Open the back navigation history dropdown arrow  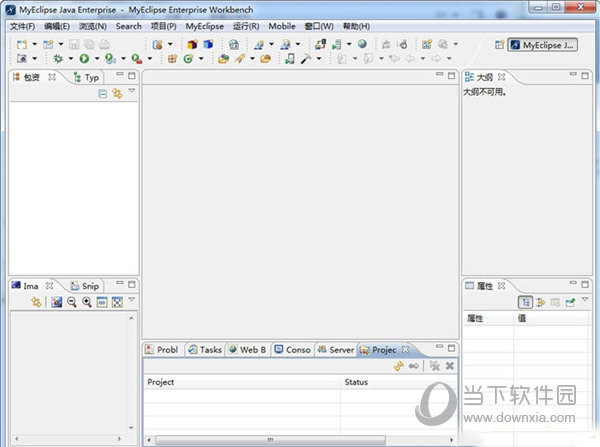click(422, 59)
